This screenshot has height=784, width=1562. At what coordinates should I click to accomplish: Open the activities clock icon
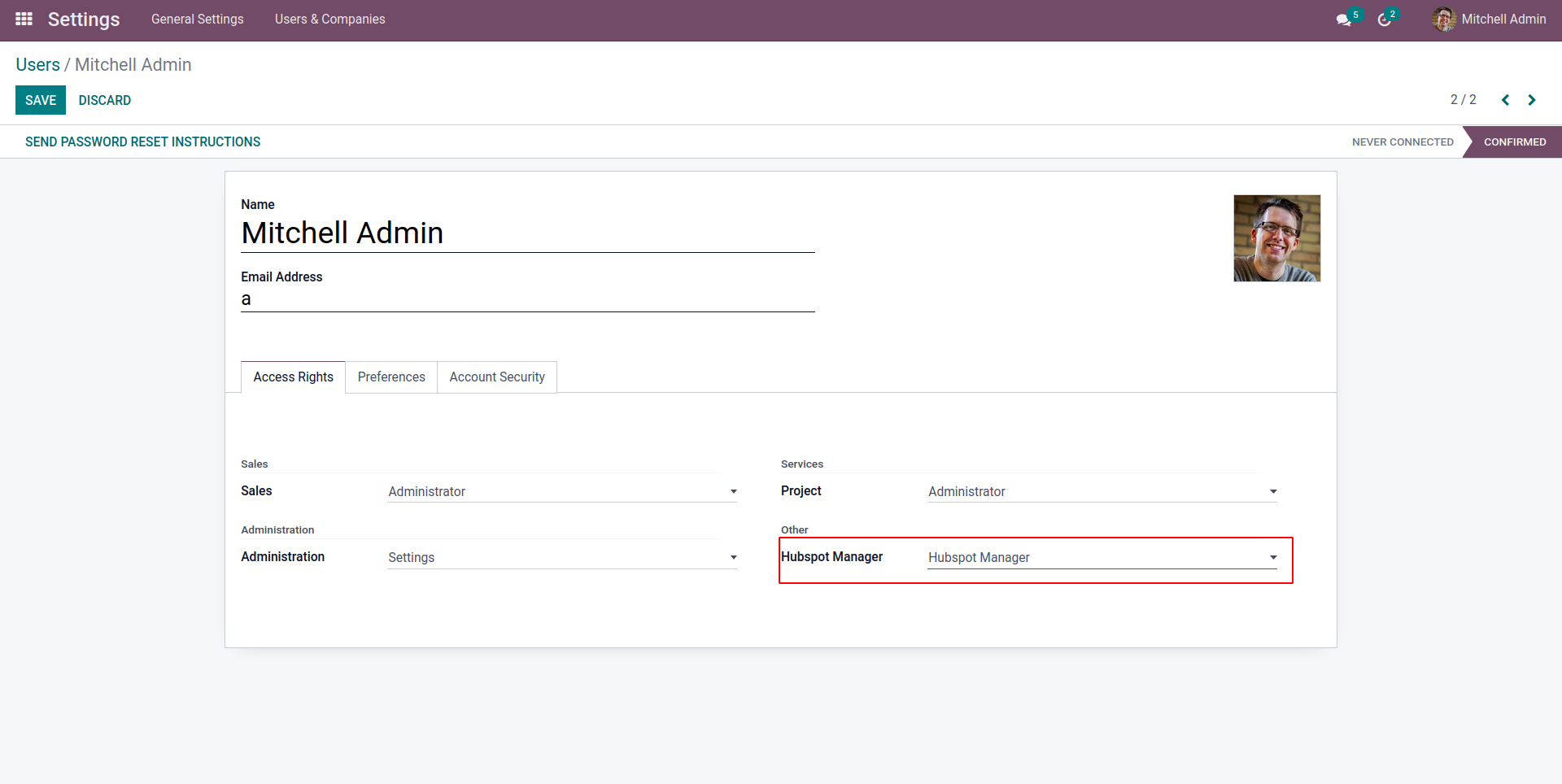coord(1384,20)
